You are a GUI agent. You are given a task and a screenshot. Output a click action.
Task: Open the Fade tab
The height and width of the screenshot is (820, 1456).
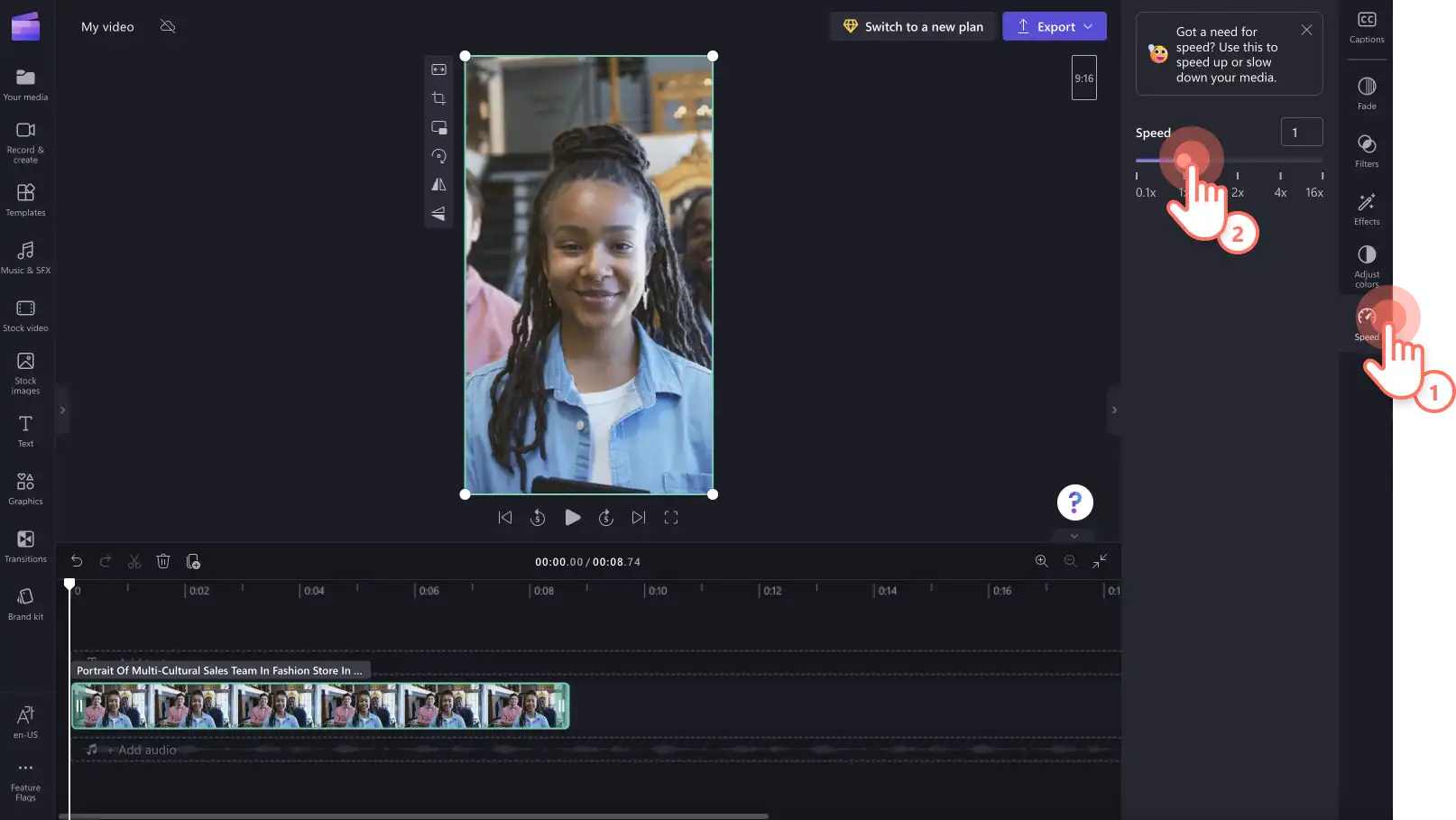(x=1367, y=93)
